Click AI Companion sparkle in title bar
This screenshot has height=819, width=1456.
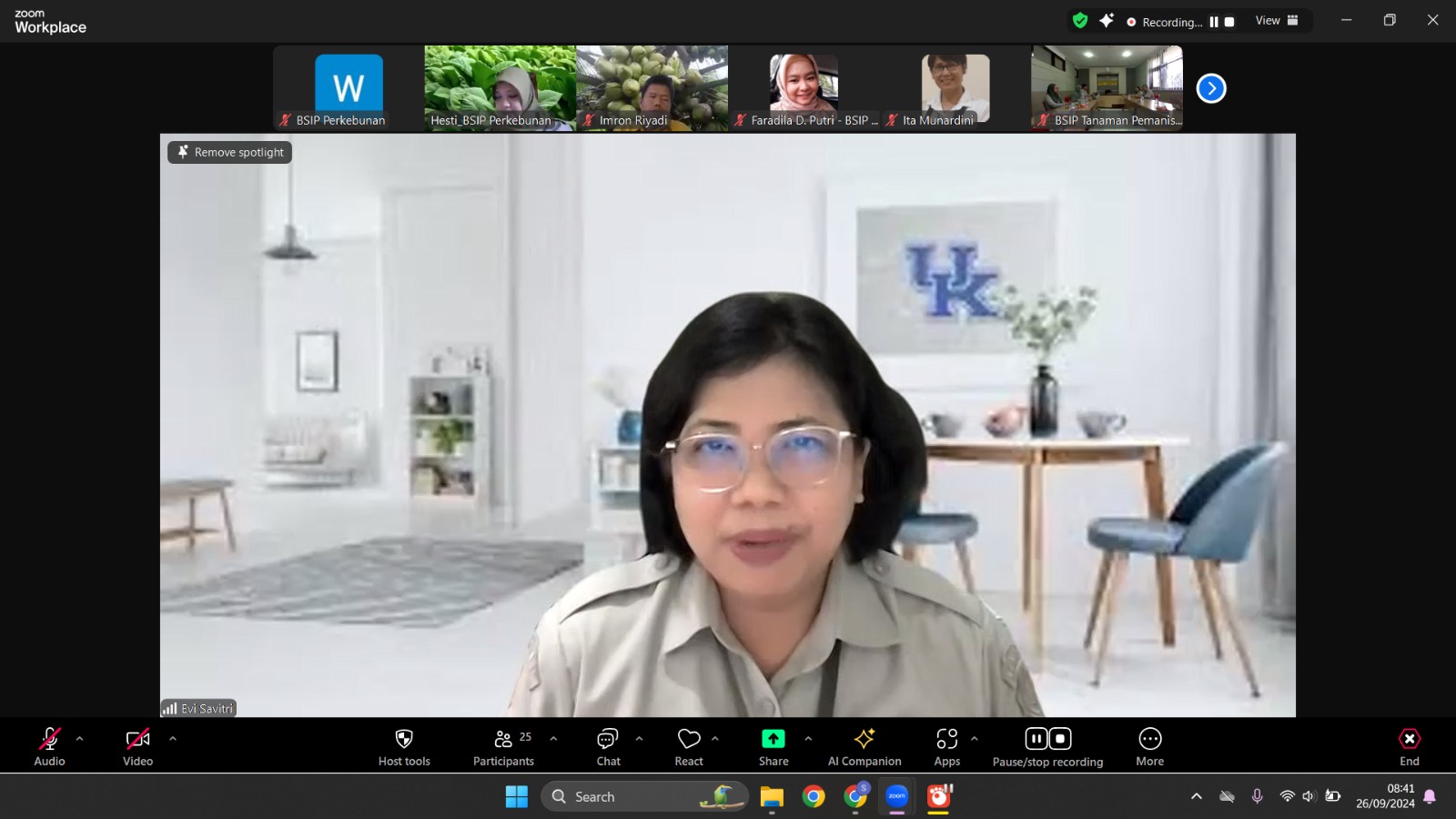pyautogui.click(x=1107, y=21)
